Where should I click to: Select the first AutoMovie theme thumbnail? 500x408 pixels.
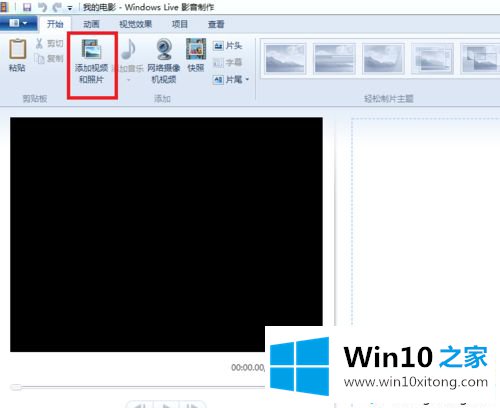pyautogui.click(x=285, y=59)
